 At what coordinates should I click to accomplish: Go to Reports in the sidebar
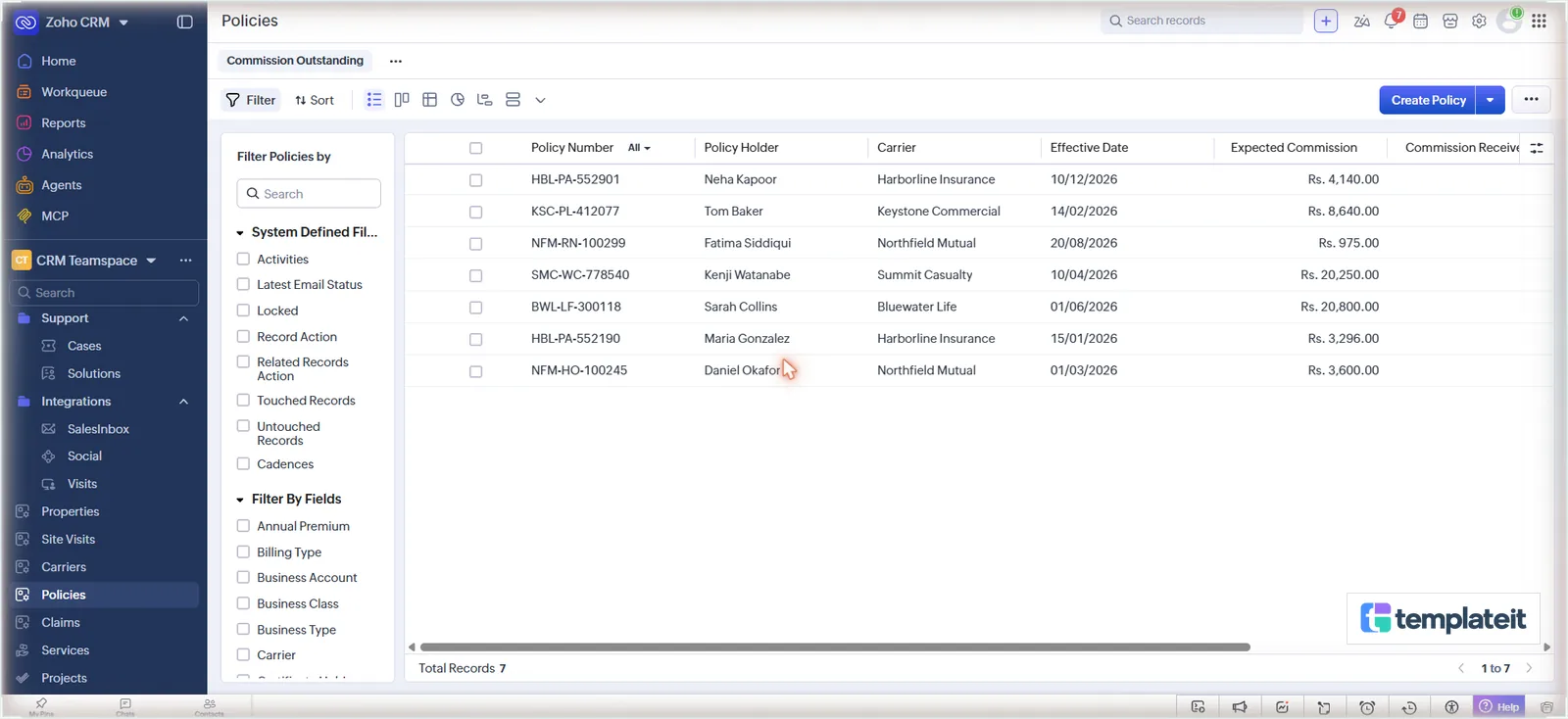click(x=64, y=122)
